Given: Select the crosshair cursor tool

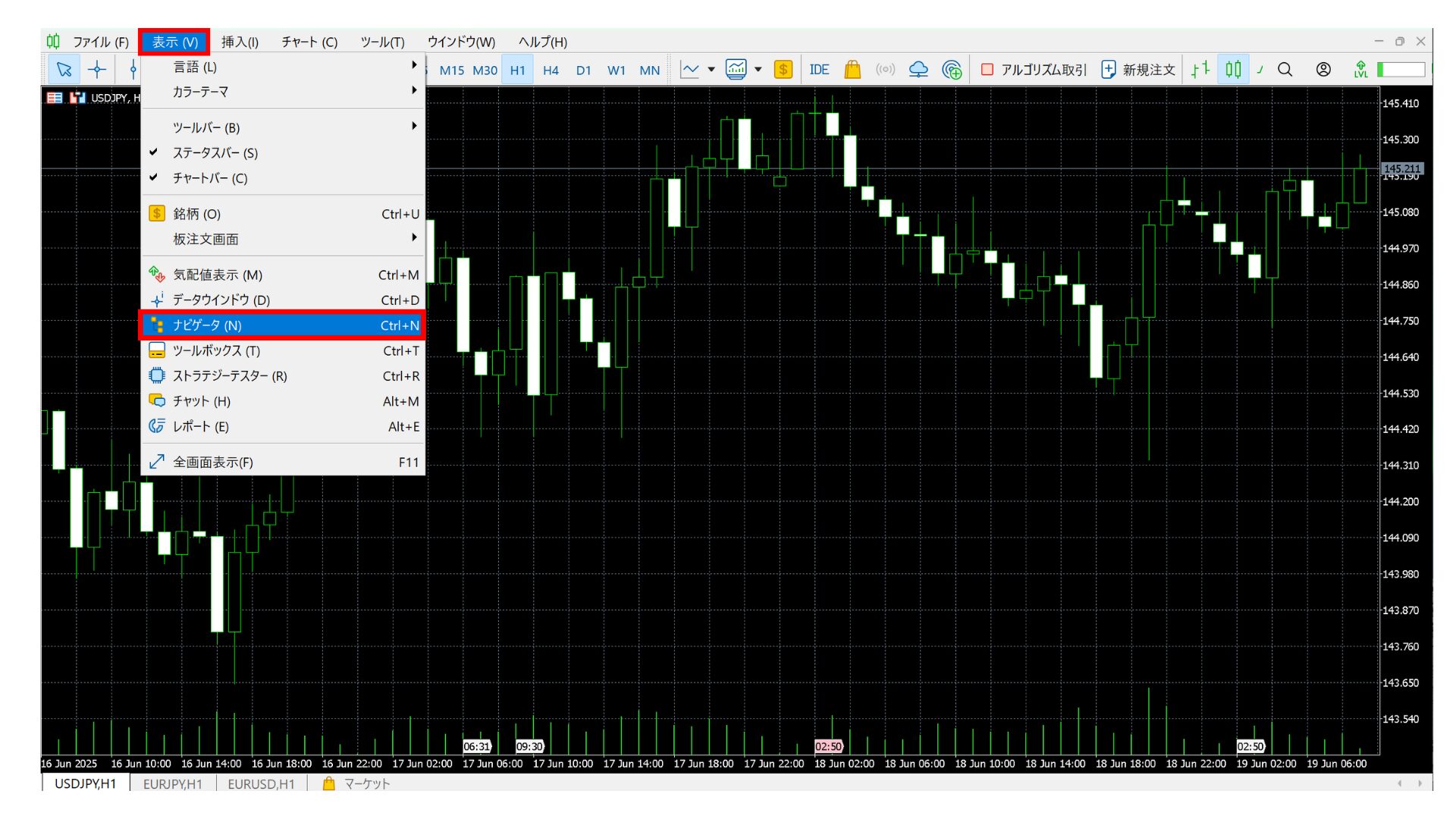Looking at the screenshot, I should pyautogui.click(x=97, y=70).
